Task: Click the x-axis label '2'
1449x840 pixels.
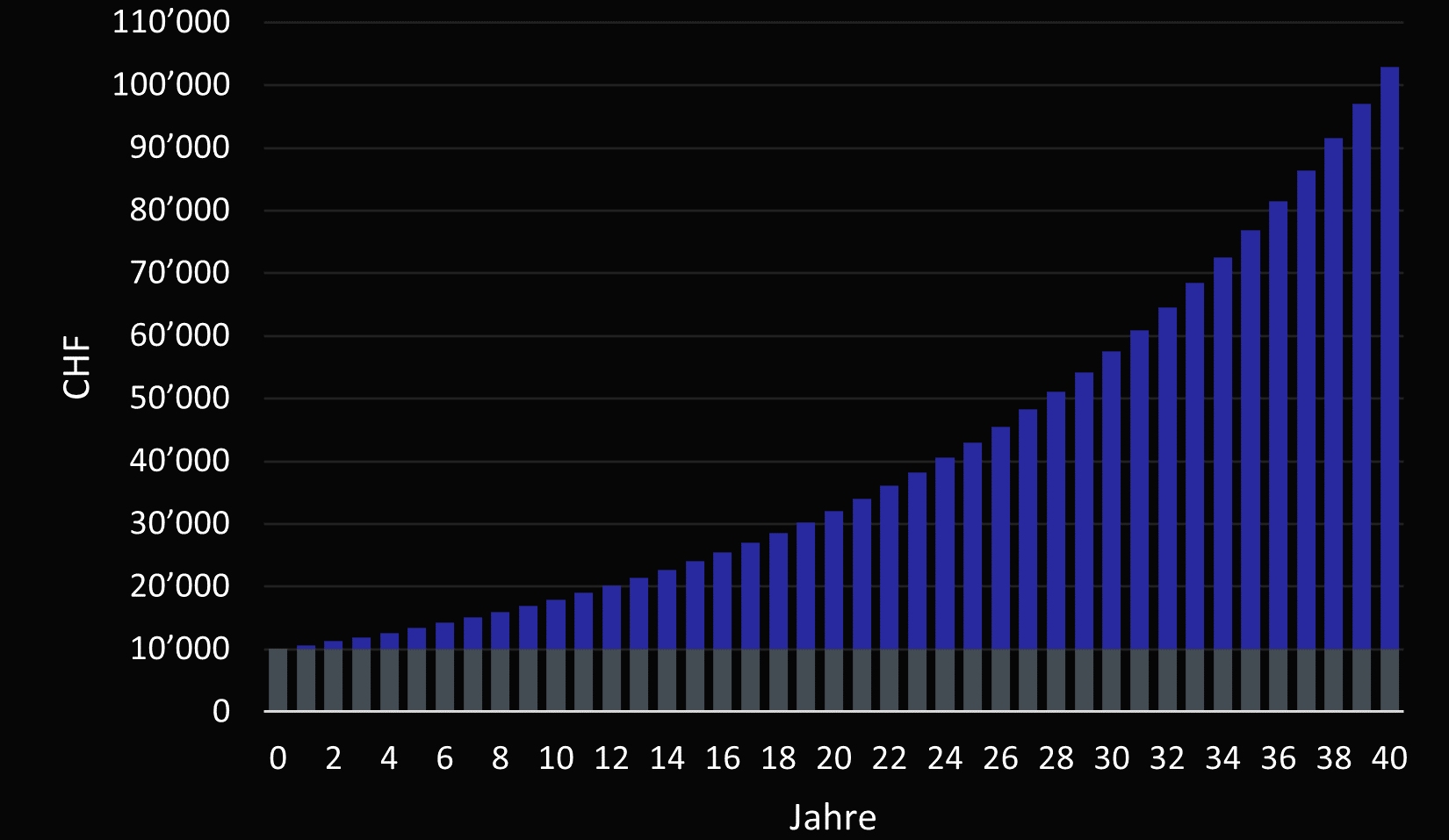Action: pyautogui.click(x=334, y=758)
